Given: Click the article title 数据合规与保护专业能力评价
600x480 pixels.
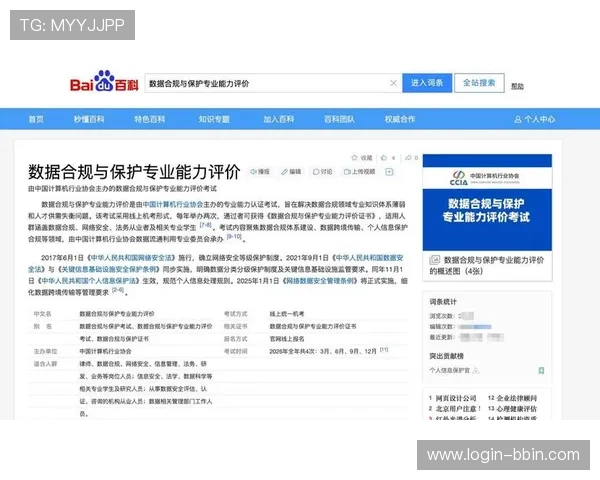Looking at the screenshot, I should [x=134, y=172].
